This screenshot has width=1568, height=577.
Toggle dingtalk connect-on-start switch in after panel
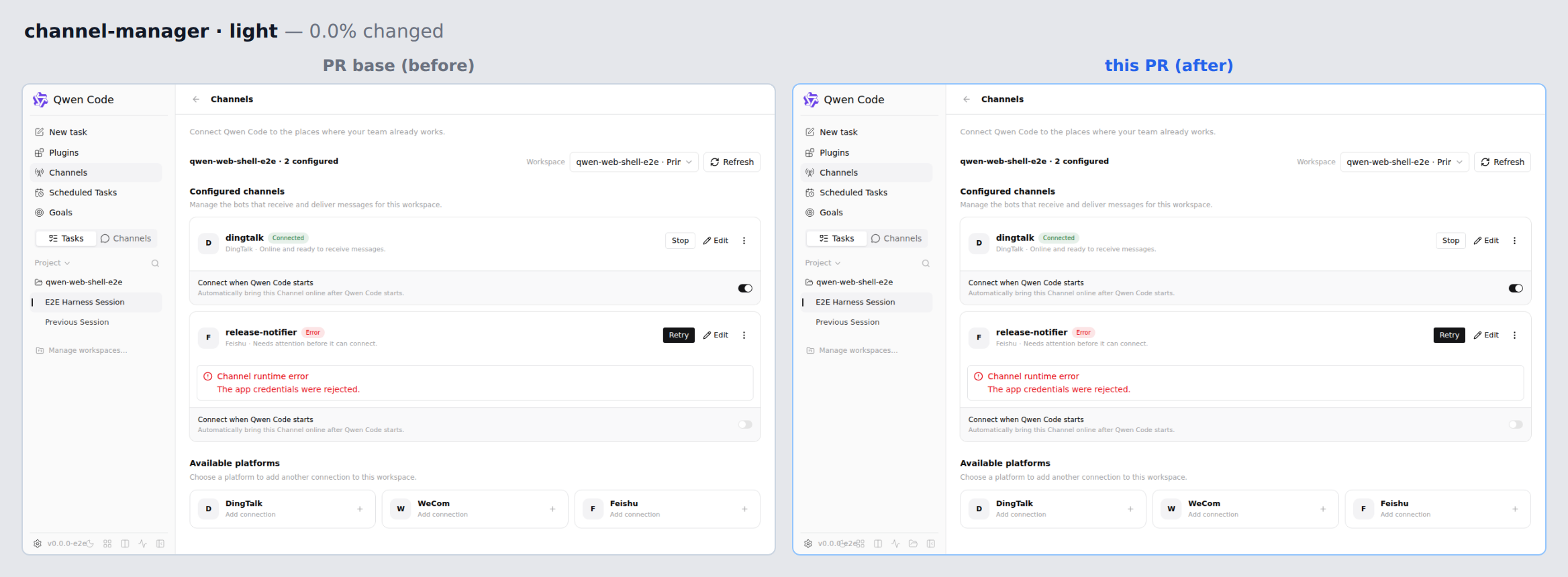pos(1516,288)
